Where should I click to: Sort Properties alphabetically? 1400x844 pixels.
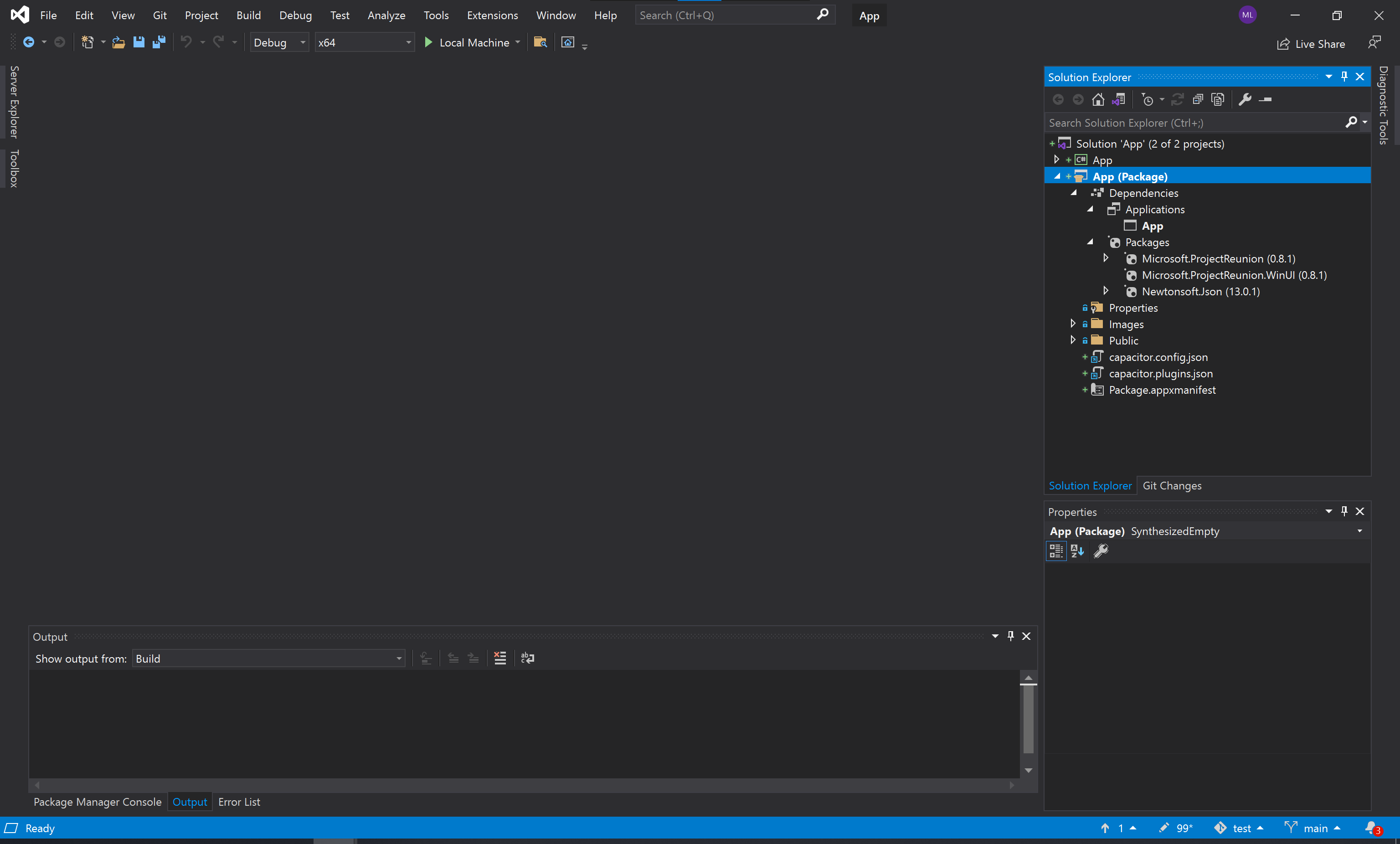click(x=1077, y=551)
